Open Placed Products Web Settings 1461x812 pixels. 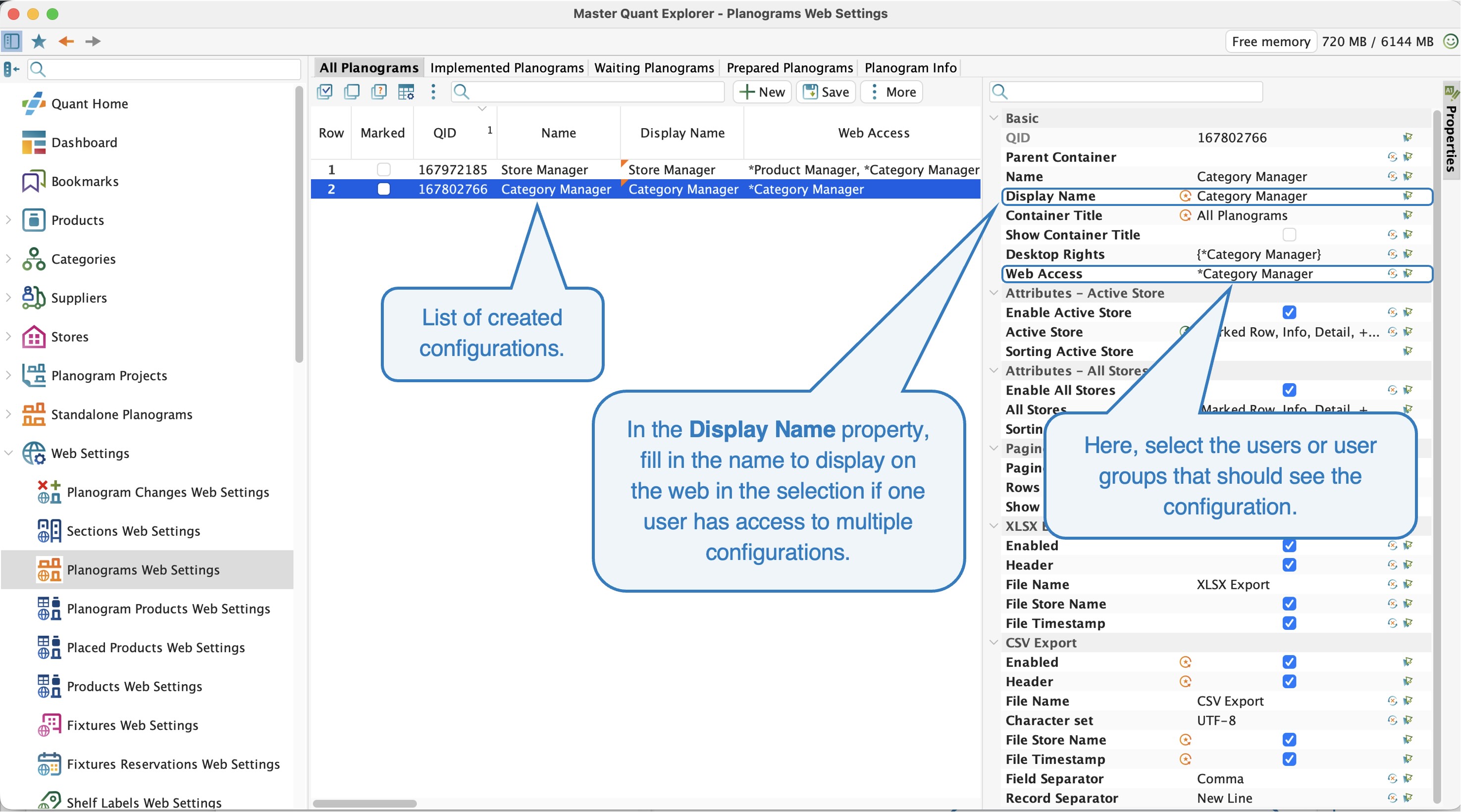[156, 648]
